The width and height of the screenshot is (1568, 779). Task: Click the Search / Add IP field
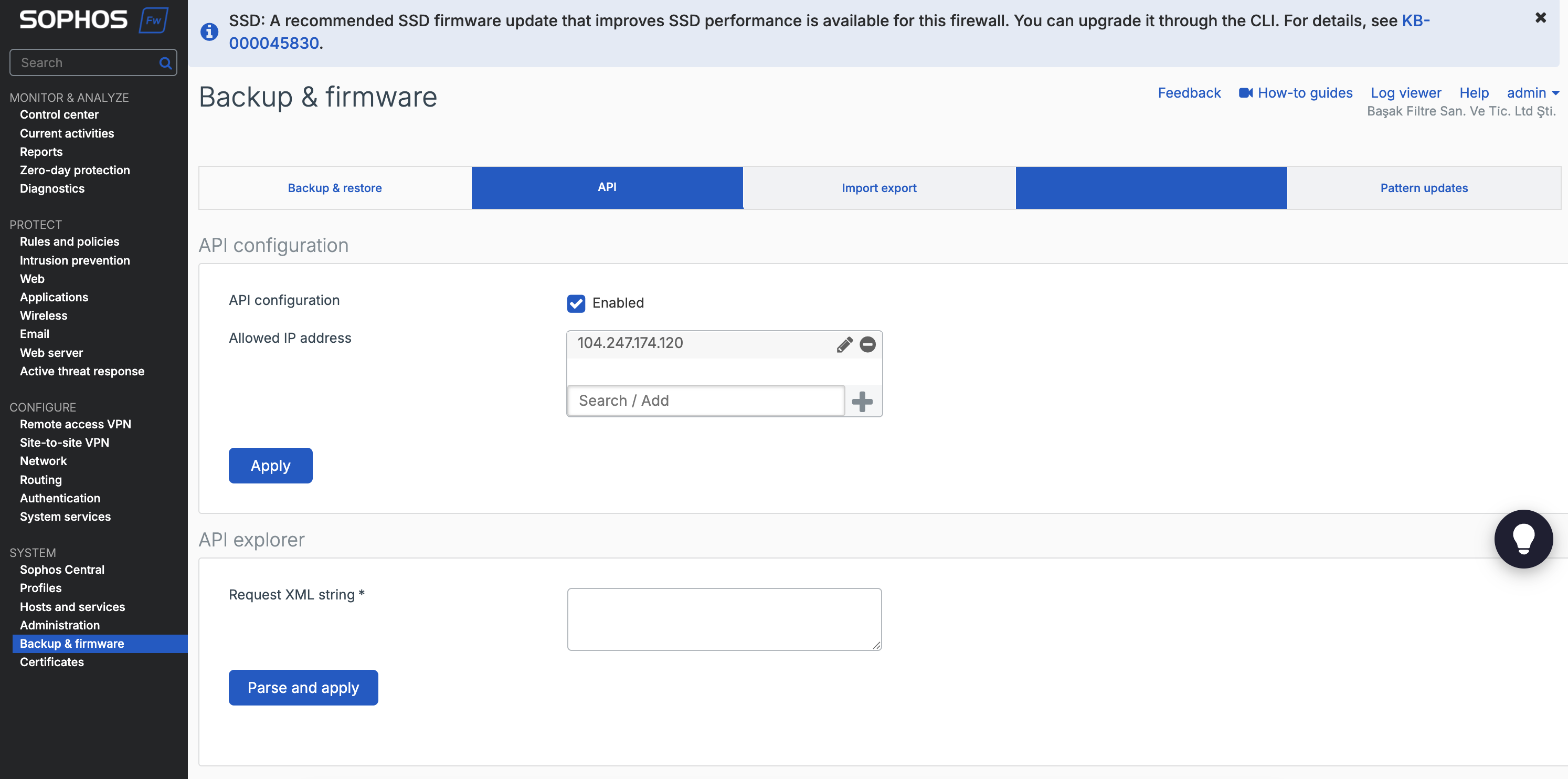point(706,401)
